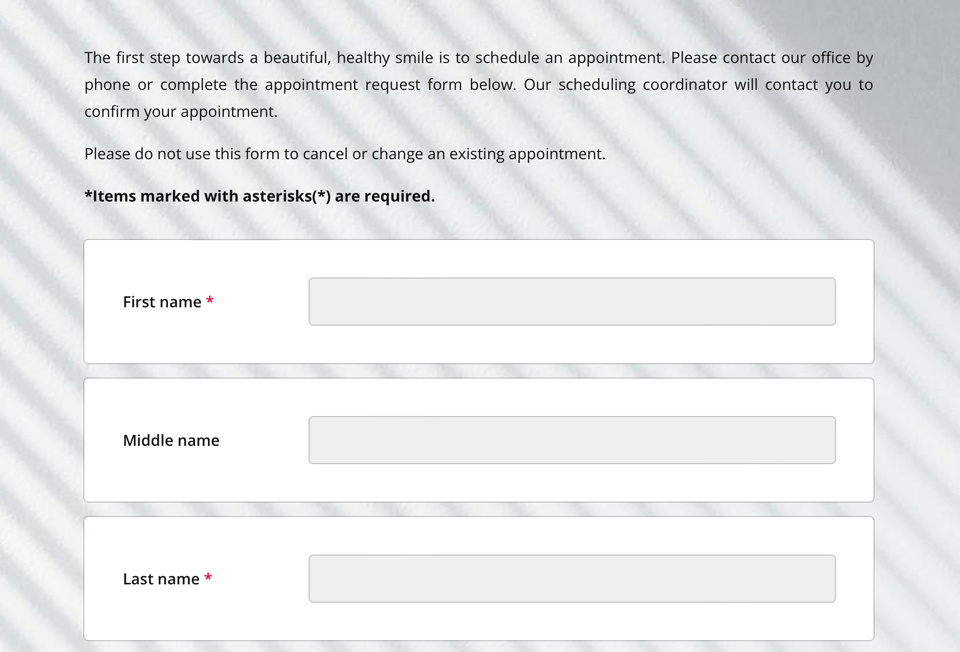Click into the First name input field
This screenshot has height=652, width=960.
click(571, 301)
